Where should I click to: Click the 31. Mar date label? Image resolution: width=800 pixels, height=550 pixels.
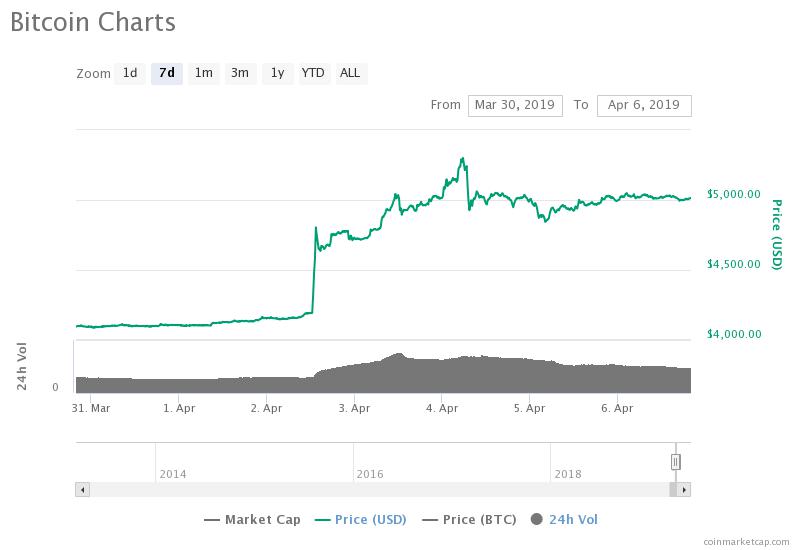click(x=91, y=408)
